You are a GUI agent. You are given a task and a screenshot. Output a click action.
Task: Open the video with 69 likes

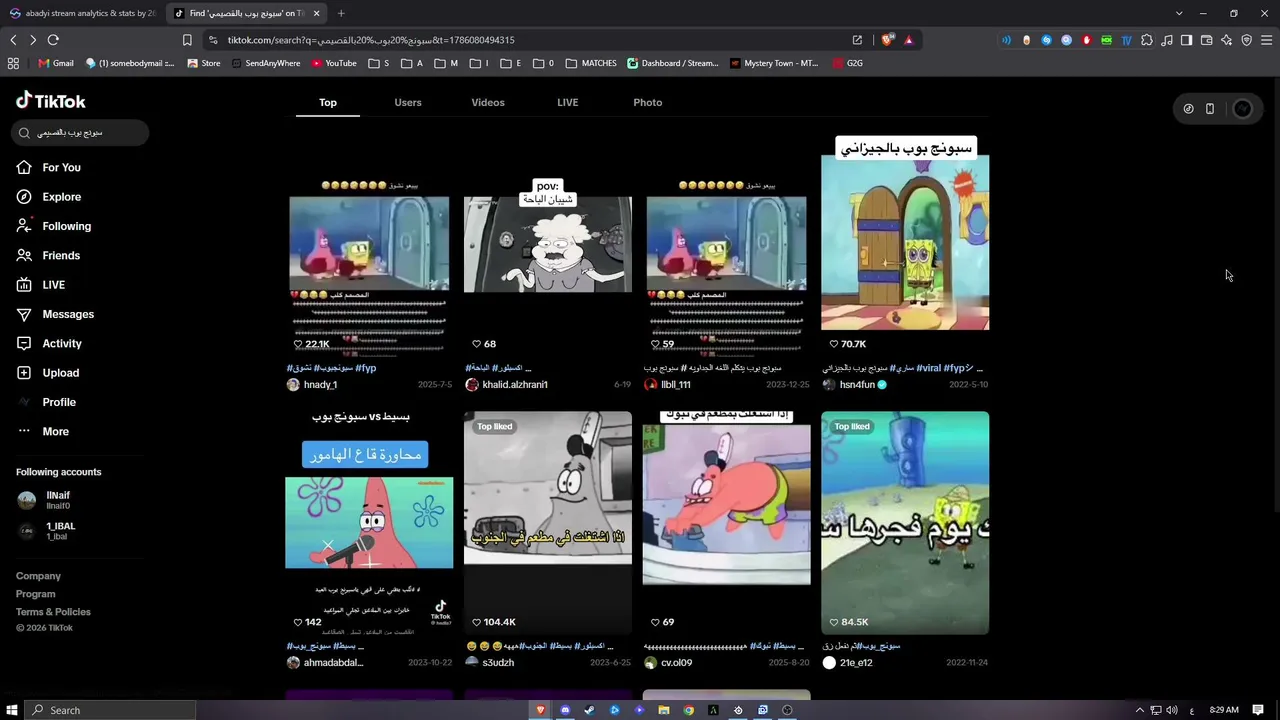click(727, 523)
